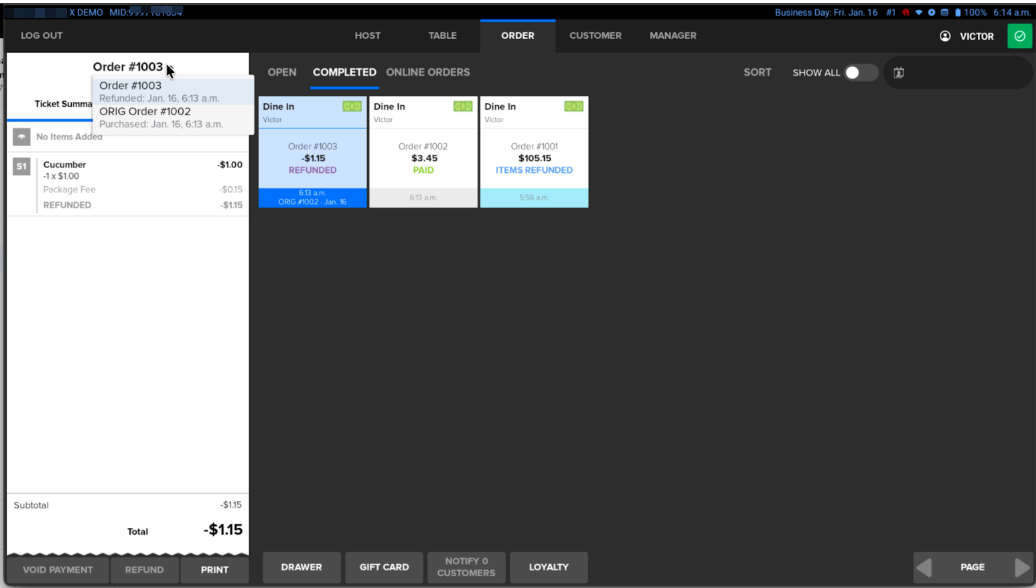Screen dimensions: 1036x588
Task: Click the GIFT CARD button
Action: point(384,567)
